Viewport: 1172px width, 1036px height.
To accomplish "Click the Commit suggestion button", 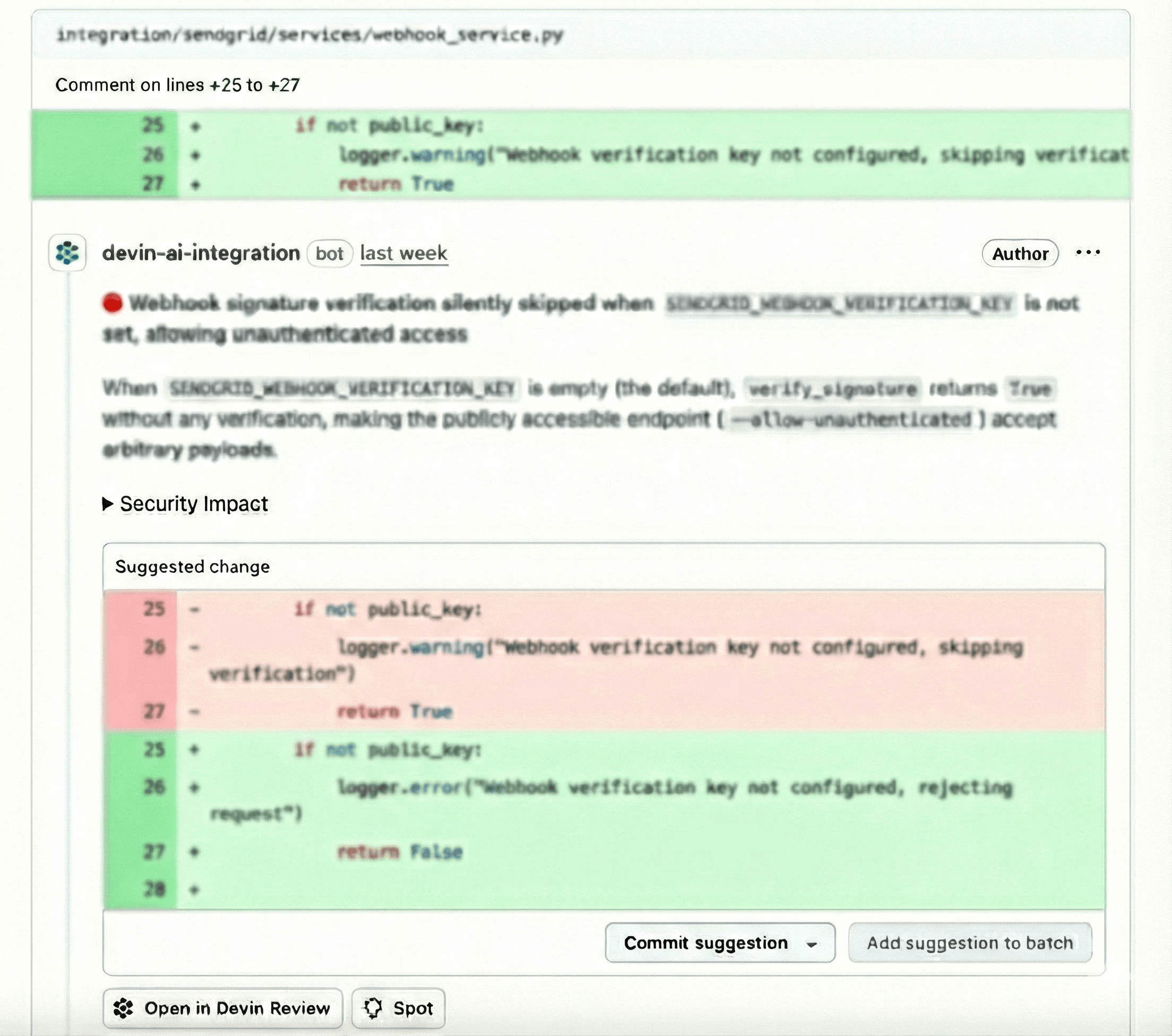I will click(705, 943).
